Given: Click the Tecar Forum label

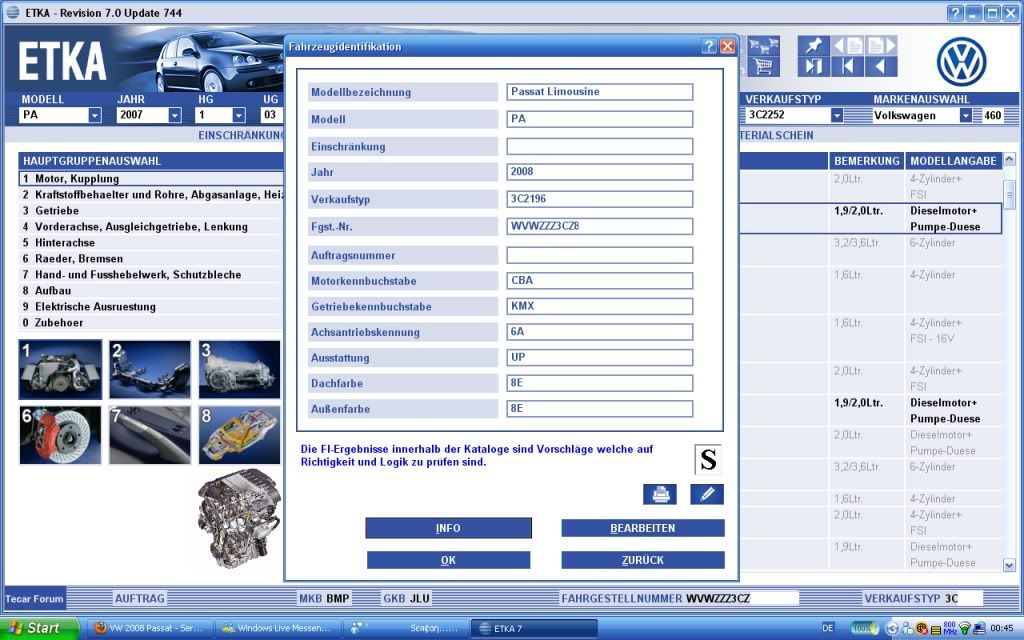Looking at the screenshot, I should (34, 598).
